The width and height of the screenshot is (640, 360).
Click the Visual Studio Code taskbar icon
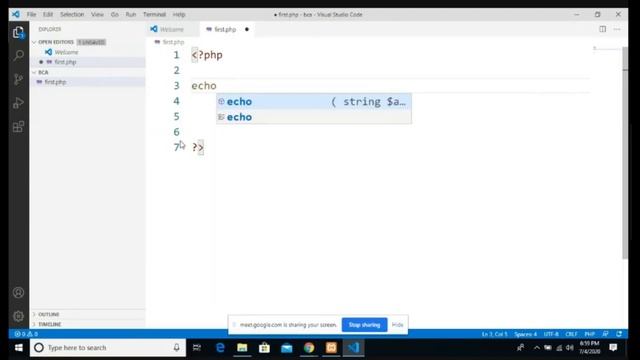(x=353, y=348)
